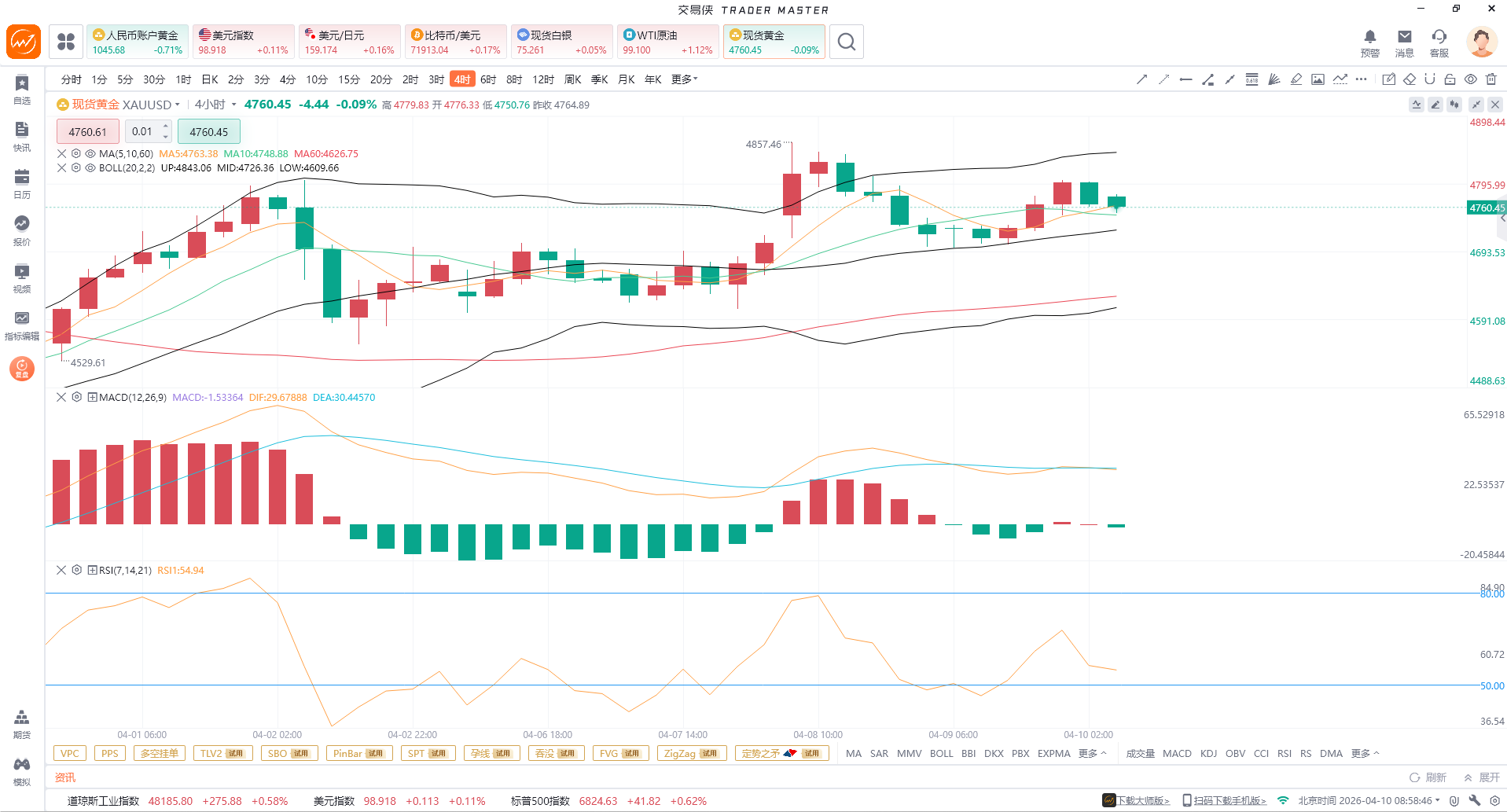Select the eraser drawing tool

tap(1410, 79)
